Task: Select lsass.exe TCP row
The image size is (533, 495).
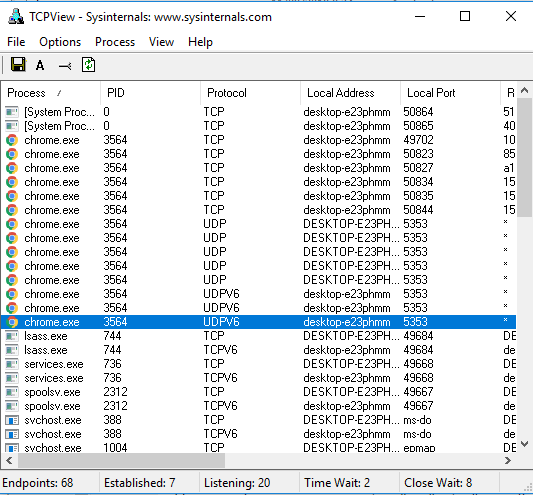Action: (258, 336)
